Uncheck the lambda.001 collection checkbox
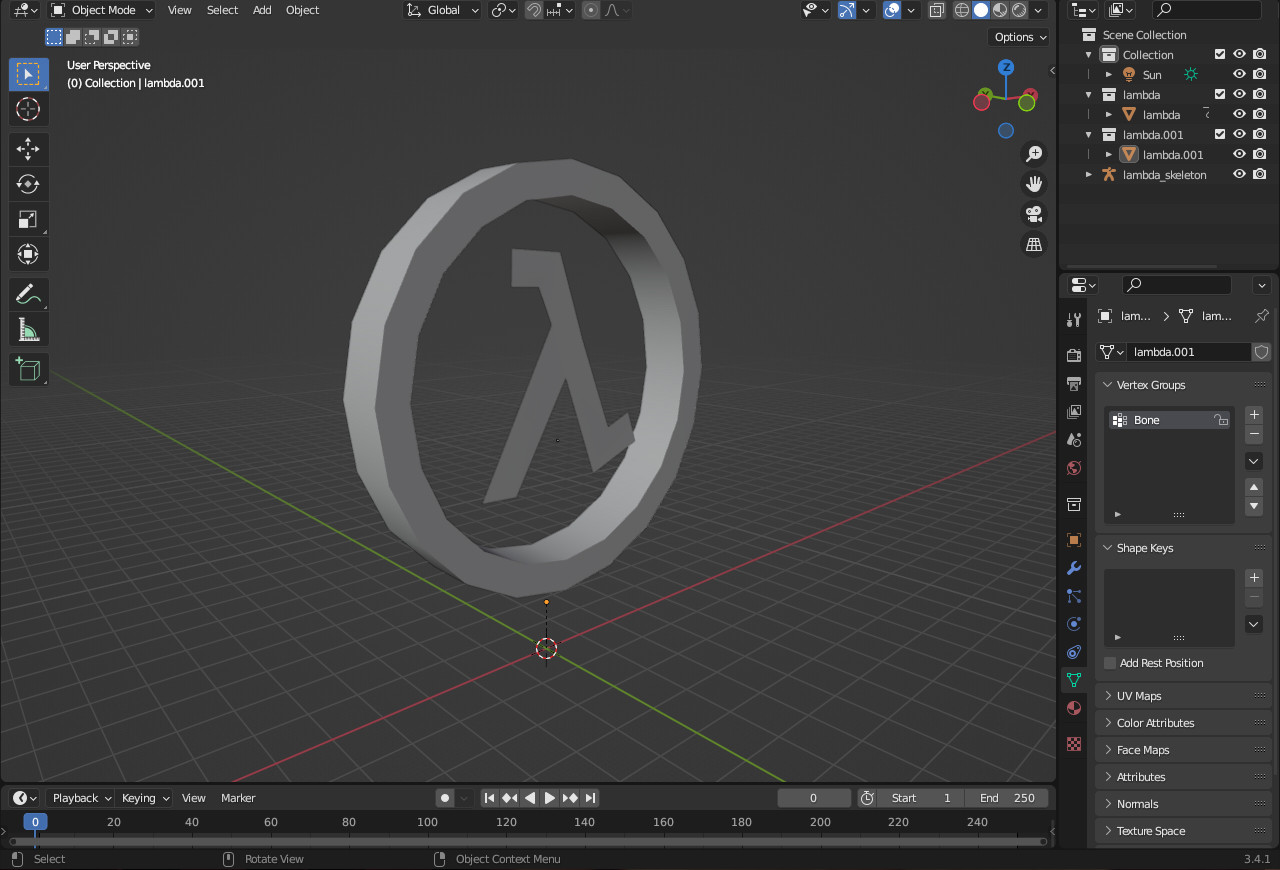This screenshot has width=1280, height=870. [x=1219, y=134]
